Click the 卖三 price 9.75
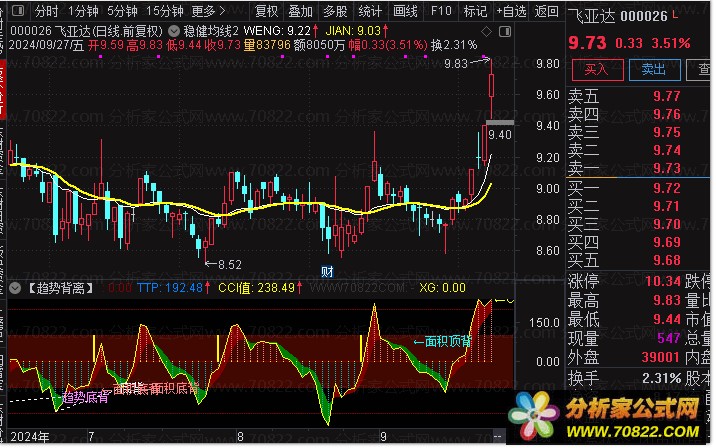This screenshot has height=448, width=716. tap(667, 132)
